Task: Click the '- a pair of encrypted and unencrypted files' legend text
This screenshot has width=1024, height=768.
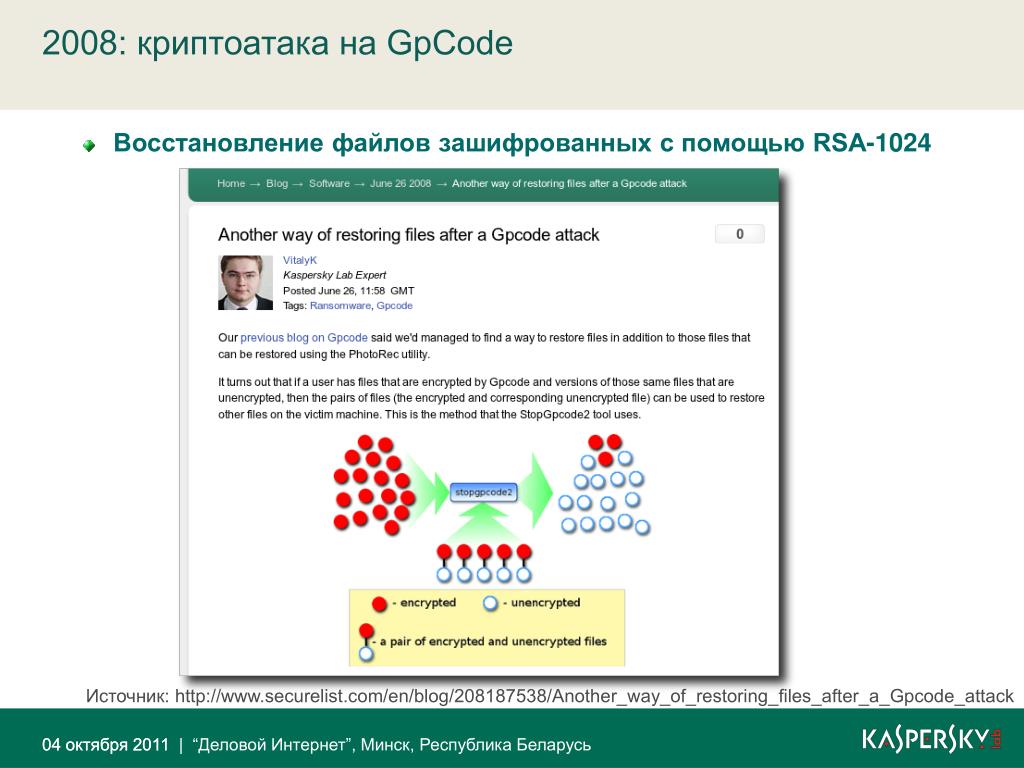Action: pos(489,641)
